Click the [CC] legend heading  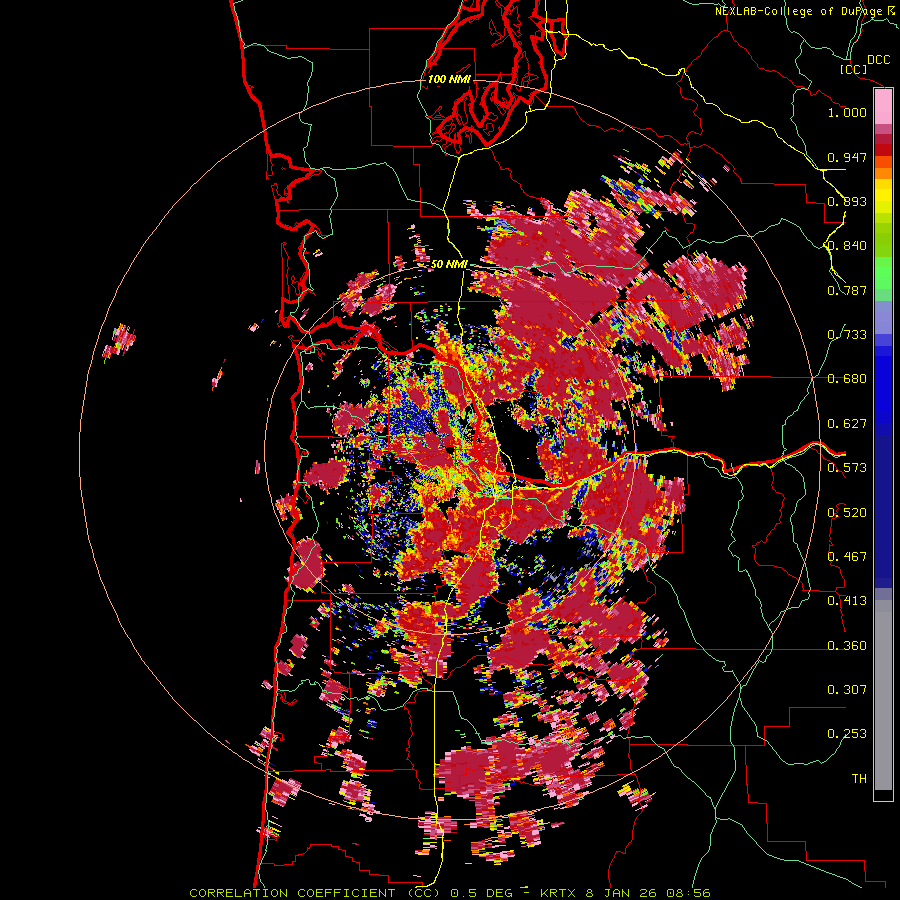point(853,69)
